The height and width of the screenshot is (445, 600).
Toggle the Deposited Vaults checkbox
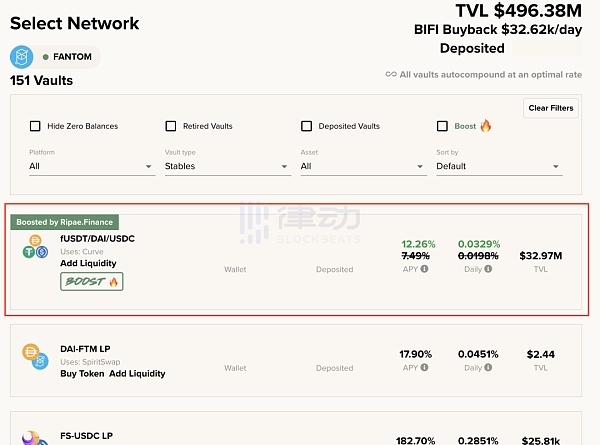307,126
